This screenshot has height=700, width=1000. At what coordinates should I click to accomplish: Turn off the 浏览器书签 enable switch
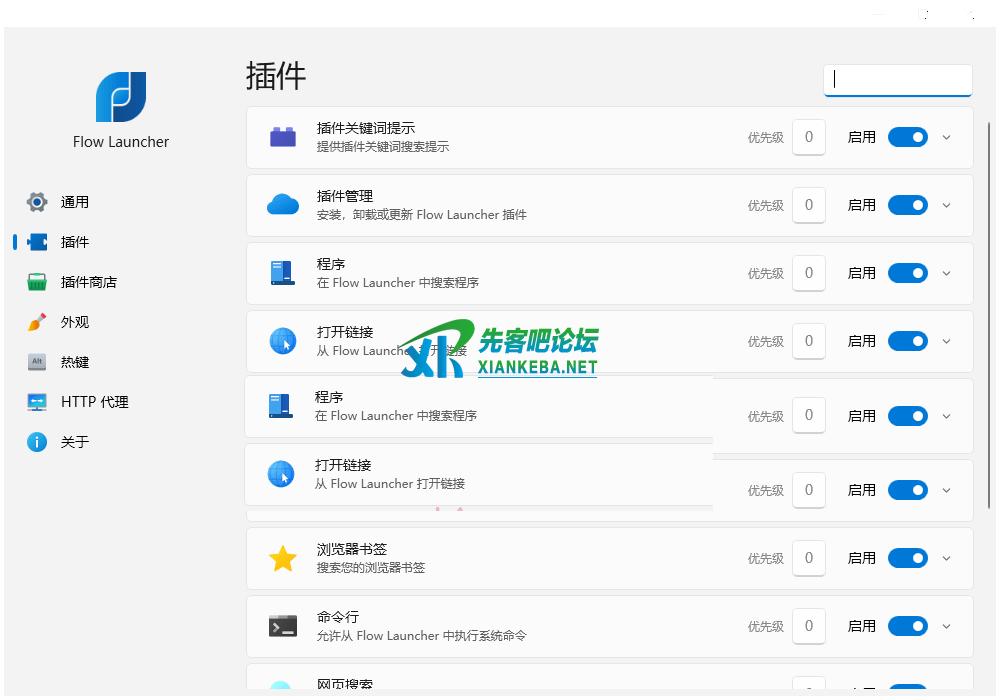pos(907,558)
